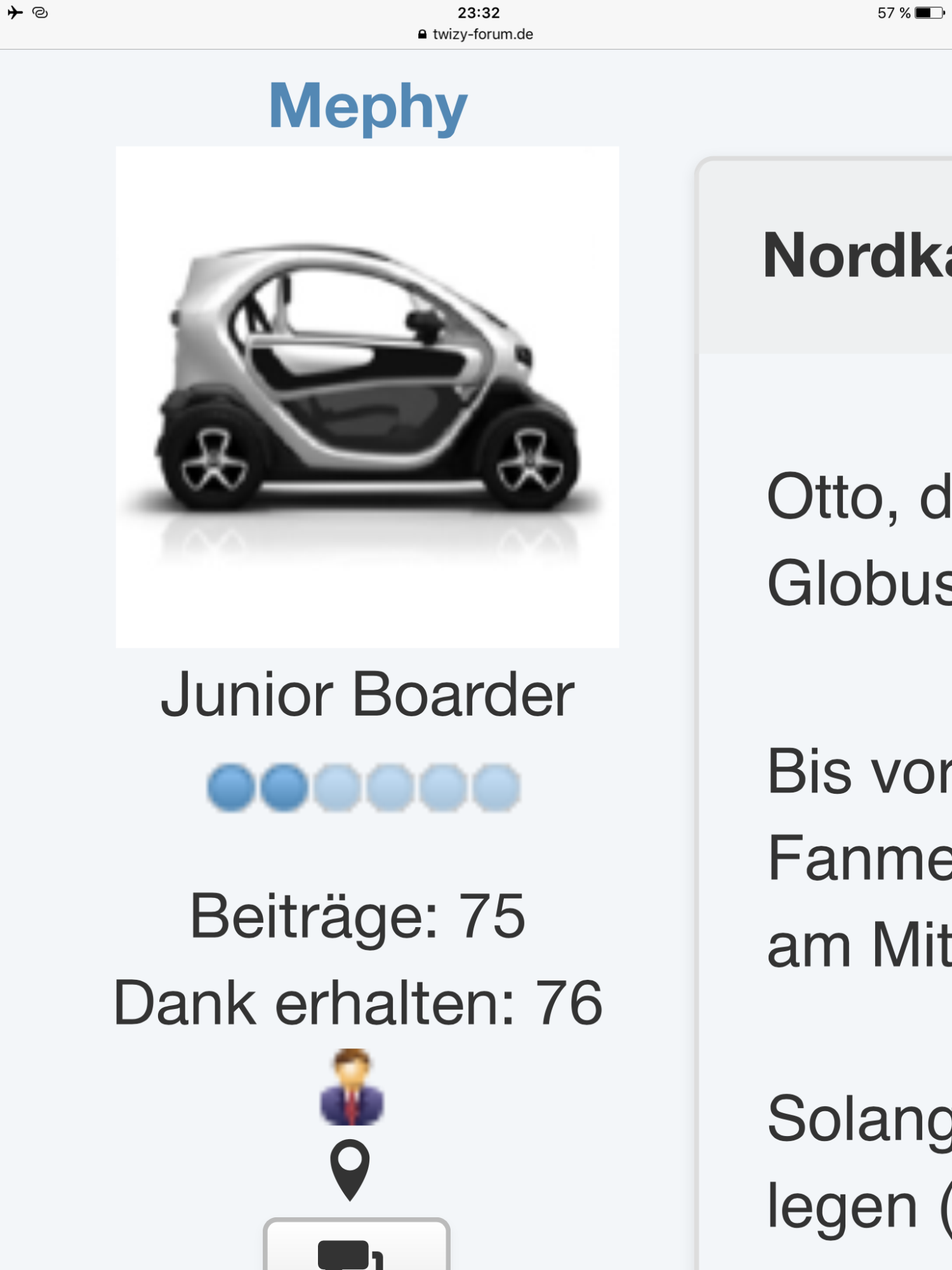Click the Nordka post title heading

[x=857, y=255]
